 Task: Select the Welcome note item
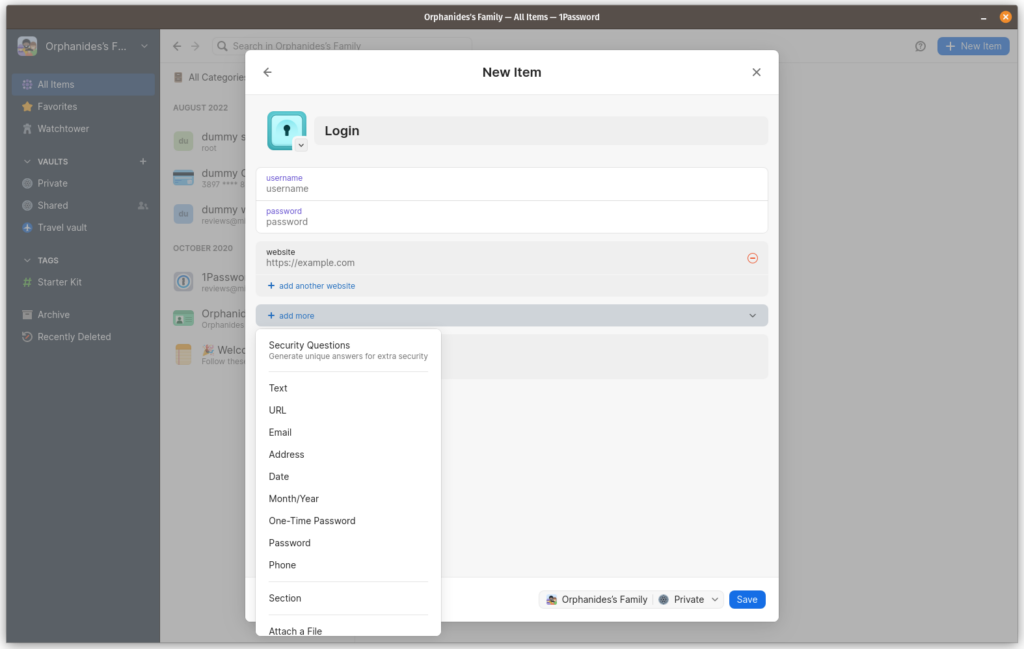208,355
